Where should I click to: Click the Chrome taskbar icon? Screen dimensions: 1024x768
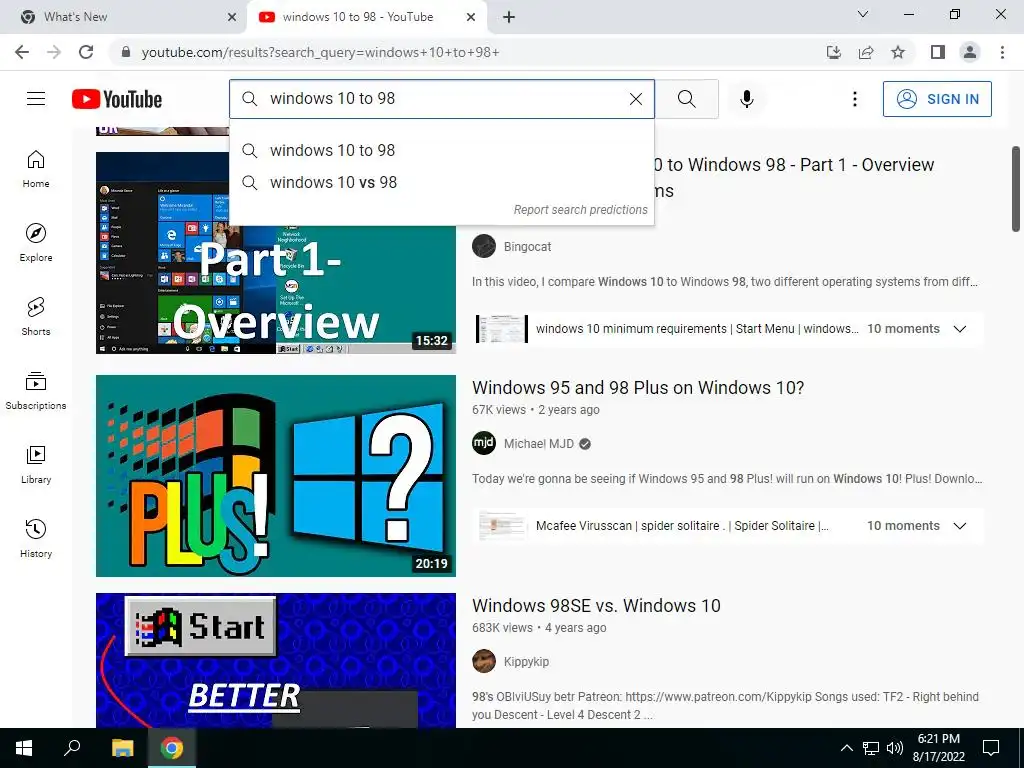tap(172, 748)
